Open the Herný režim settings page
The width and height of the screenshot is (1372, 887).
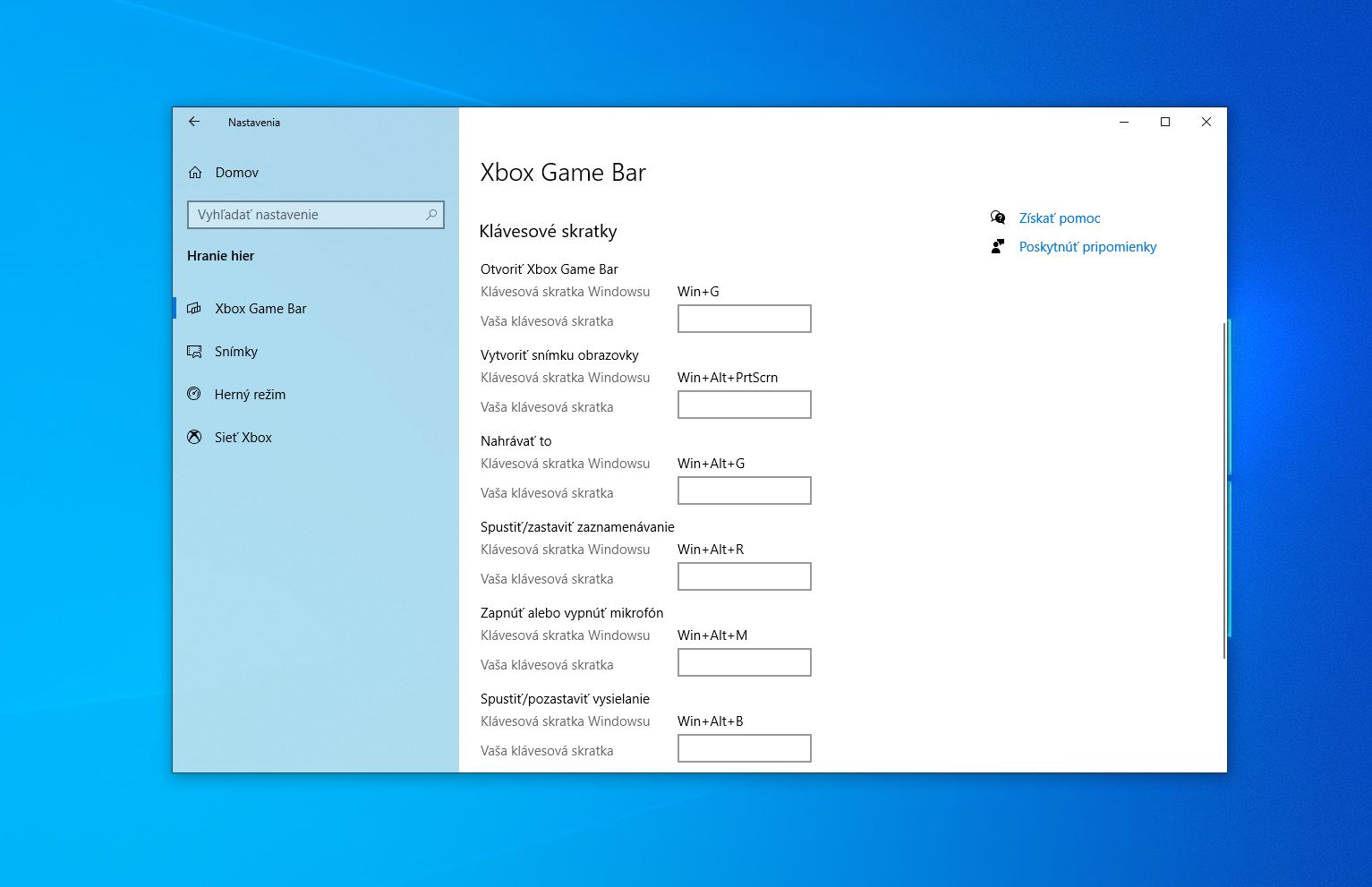pos(316,395)
